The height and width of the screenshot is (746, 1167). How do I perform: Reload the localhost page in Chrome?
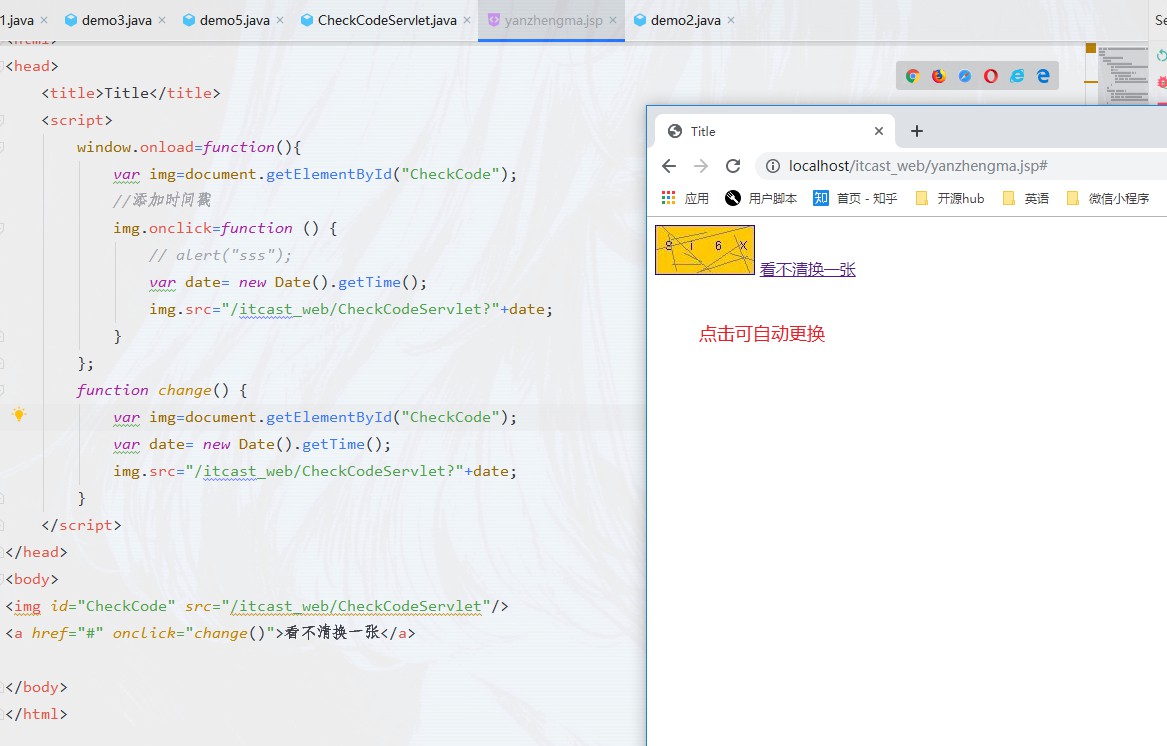point(733,166)
